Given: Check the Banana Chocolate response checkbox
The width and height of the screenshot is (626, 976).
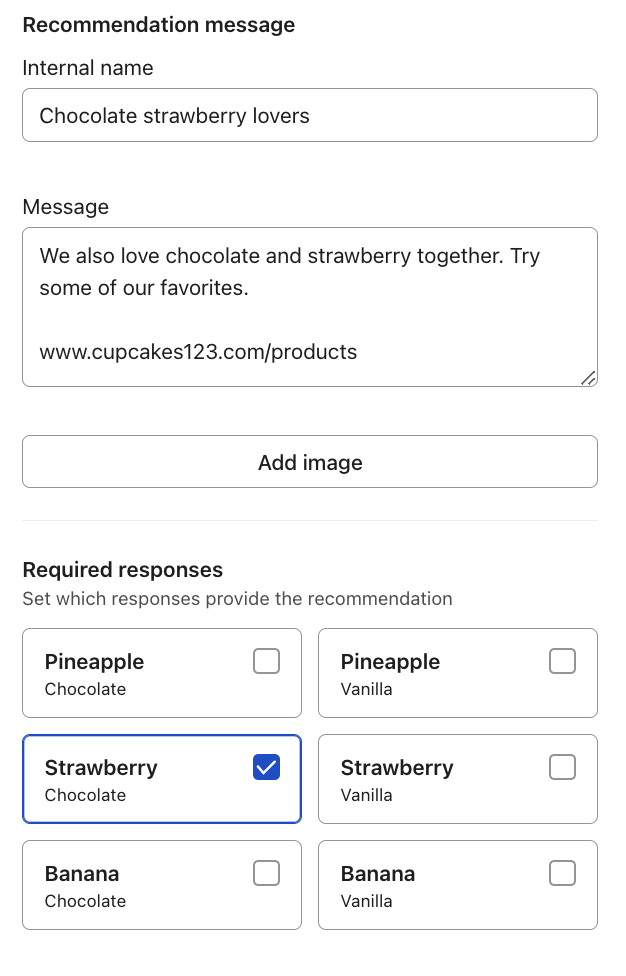Looking at the screenshot, I should point(266,873).
